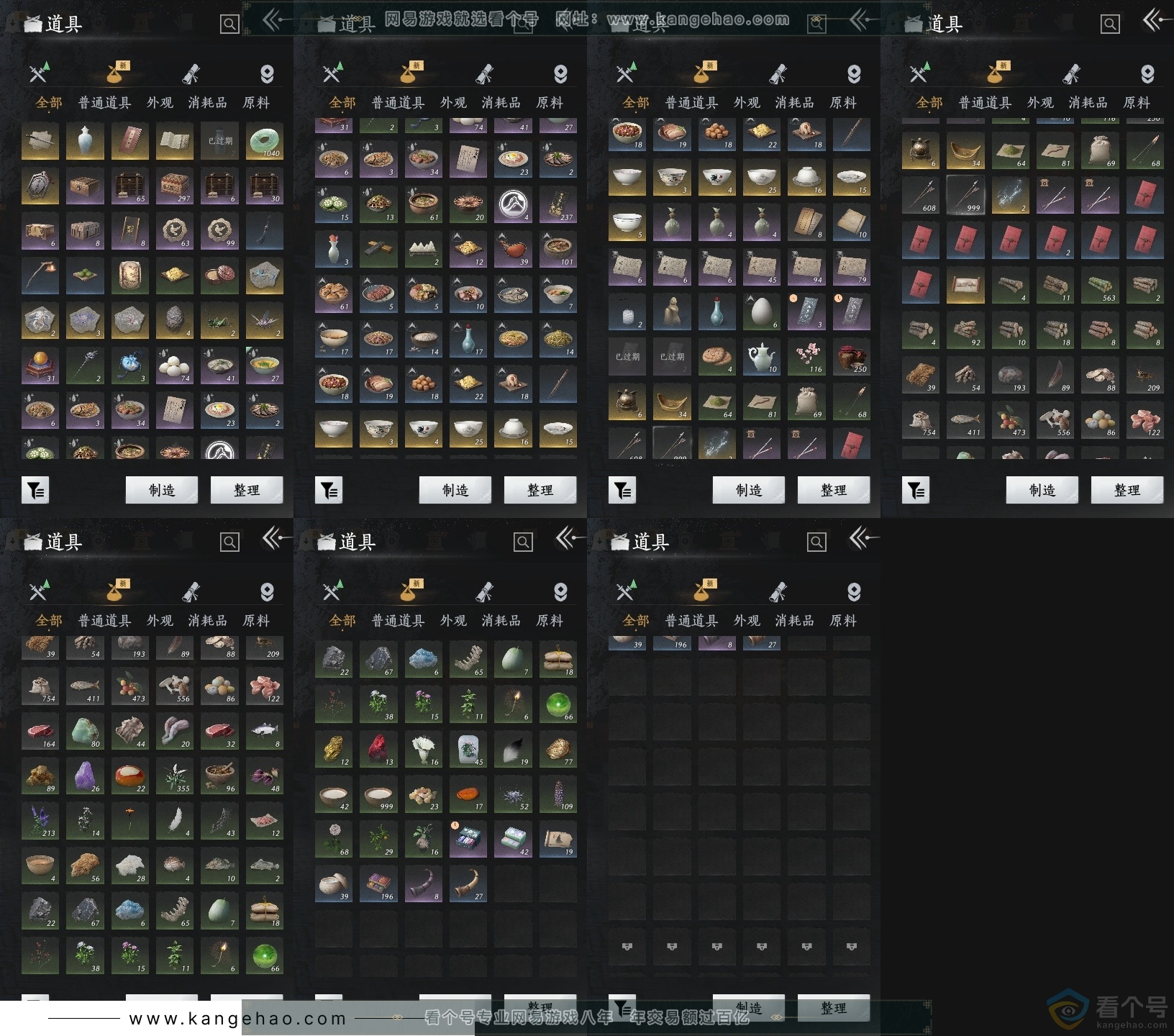Click 制造 button in second top panel
Image resolution: width=1174 pixels, height=1036 pixels.
coord(455,490)
